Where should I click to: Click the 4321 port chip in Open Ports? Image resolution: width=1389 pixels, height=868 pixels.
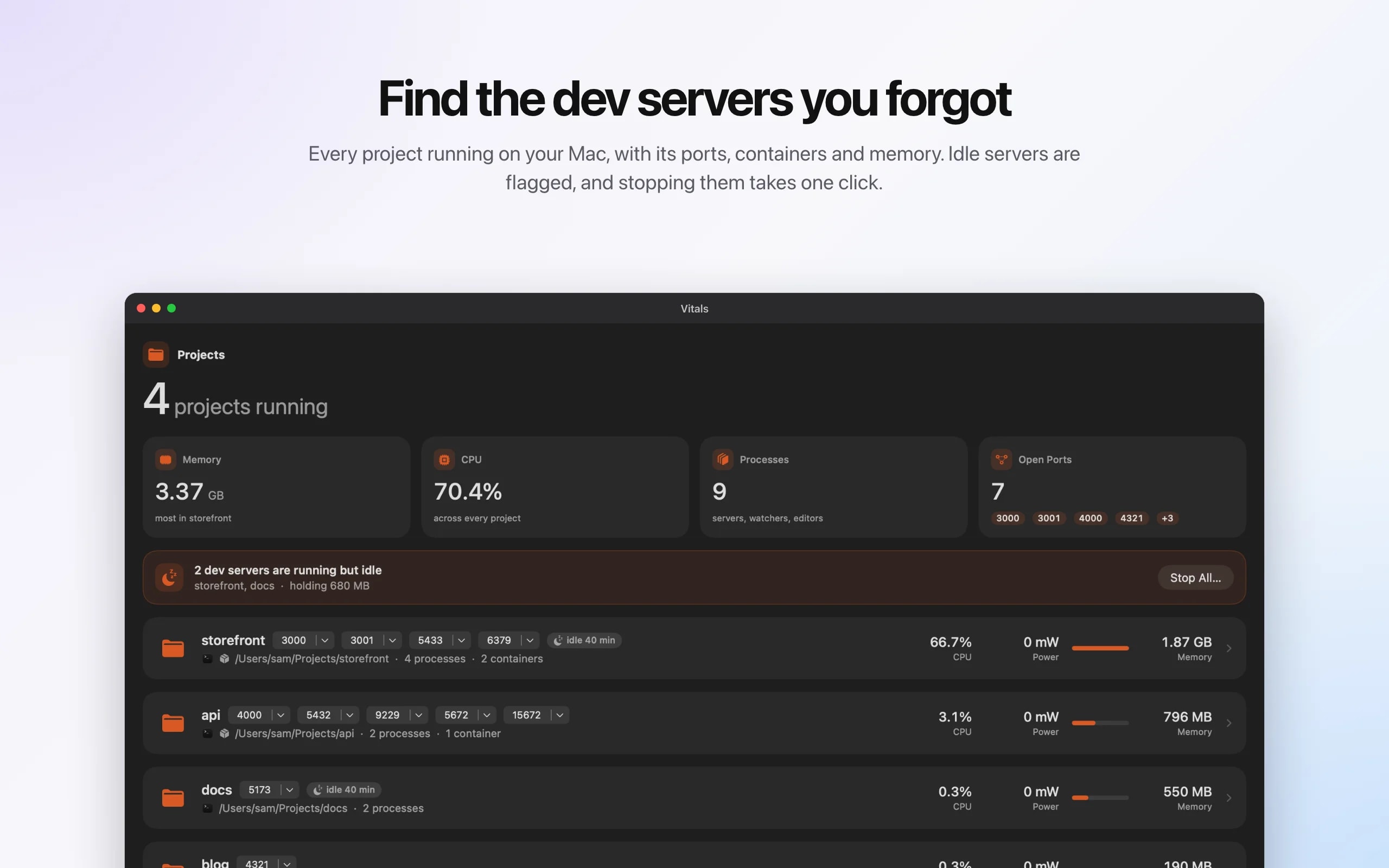[x=1131, y=518]
